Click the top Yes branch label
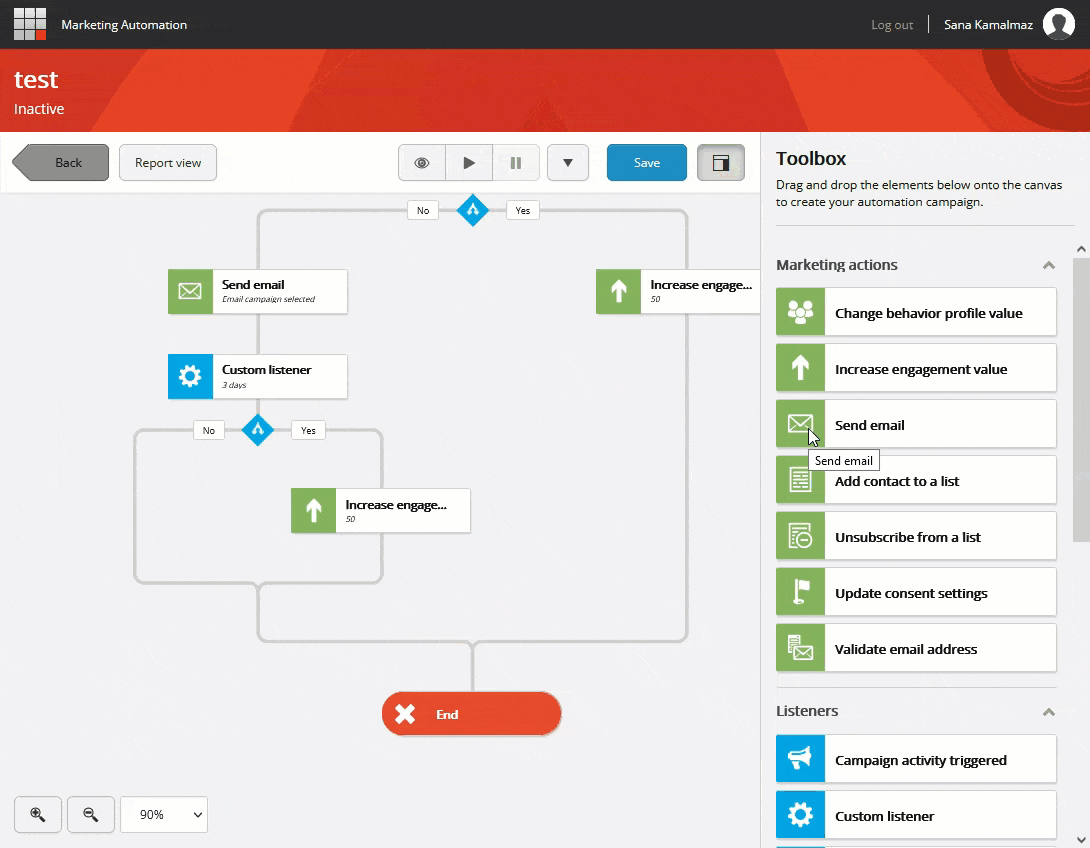 [523, 211]
